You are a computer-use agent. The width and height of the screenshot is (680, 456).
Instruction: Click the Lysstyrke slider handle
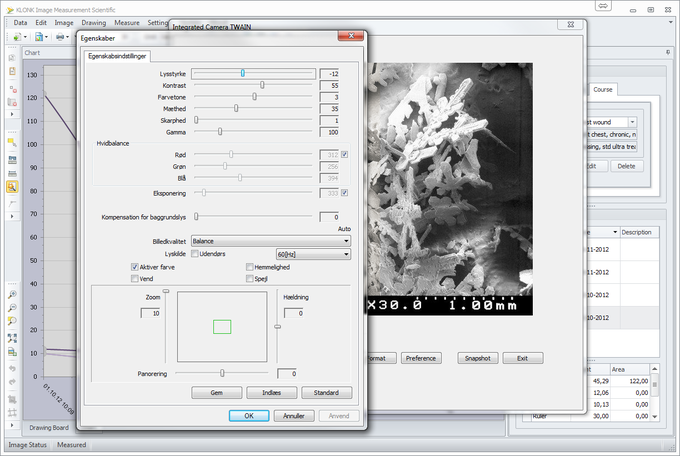click(243, 73)
